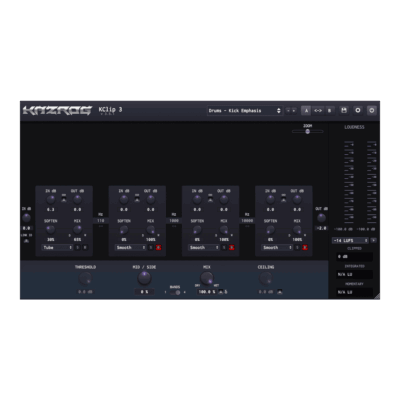Image resolution: width=400 pixels, height=400 pixels.
Task: Unmute band 4 via red M button
Action: point(305,247)
